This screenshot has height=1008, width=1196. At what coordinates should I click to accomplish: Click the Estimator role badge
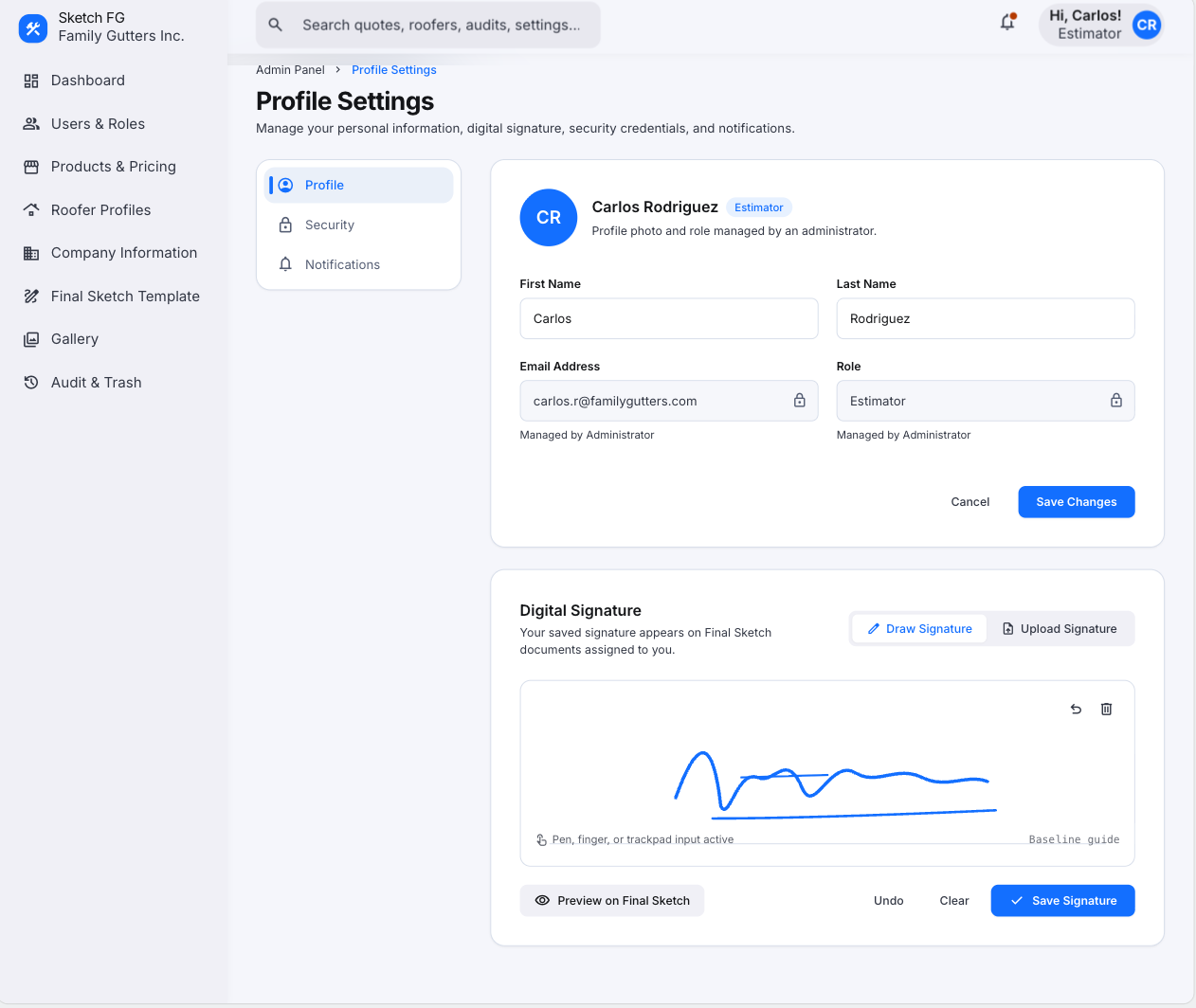point(759,207)
